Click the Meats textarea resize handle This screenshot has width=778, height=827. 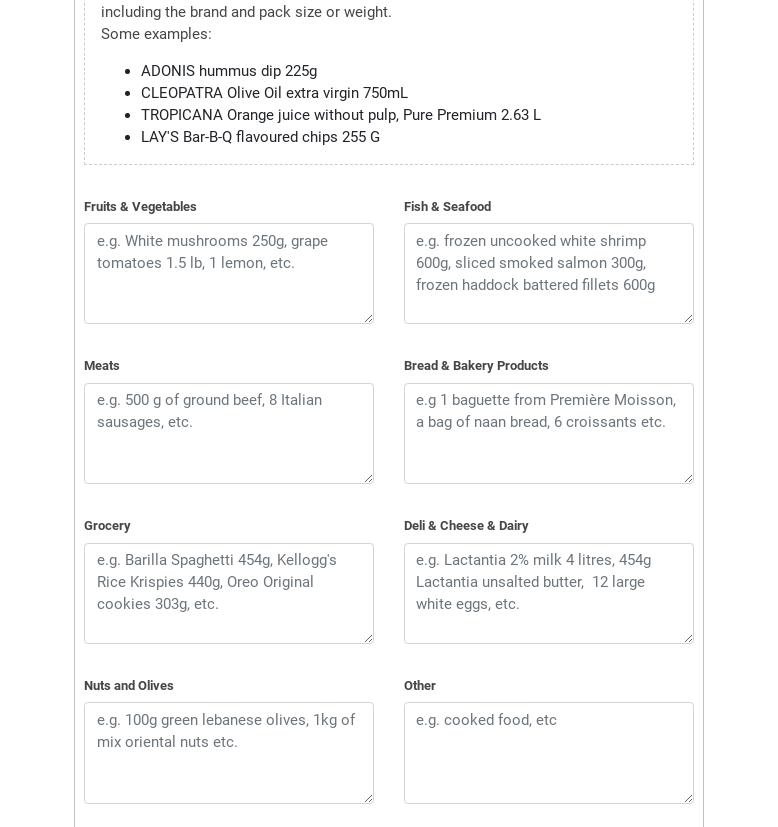(368, 478)
